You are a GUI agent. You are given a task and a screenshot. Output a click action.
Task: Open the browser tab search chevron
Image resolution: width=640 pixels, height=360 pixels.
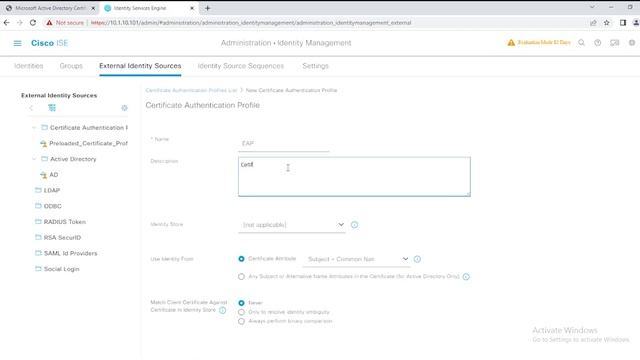pyautogui.click(x=592, y=7)
